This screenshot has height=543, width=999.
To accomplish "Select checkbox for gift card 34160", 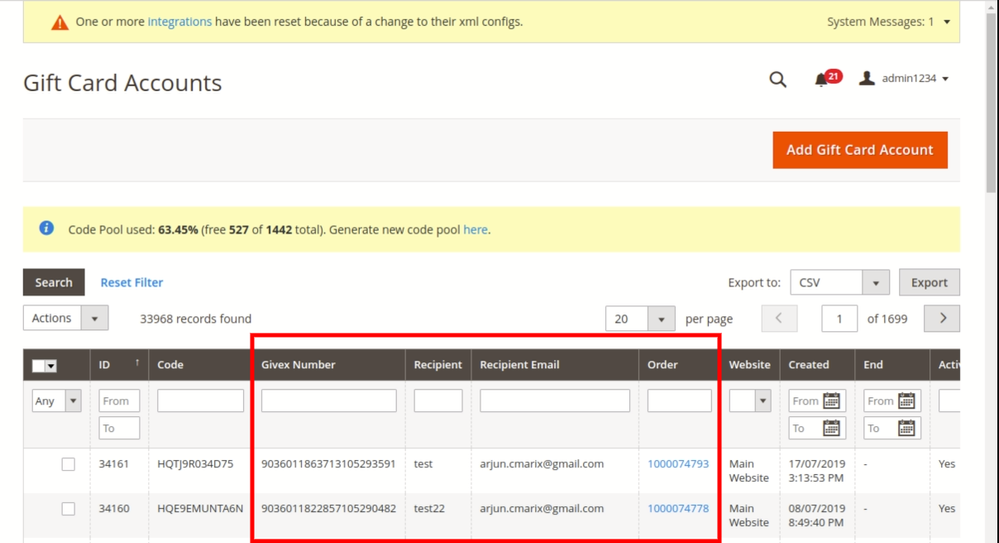I will click(68, 509).
